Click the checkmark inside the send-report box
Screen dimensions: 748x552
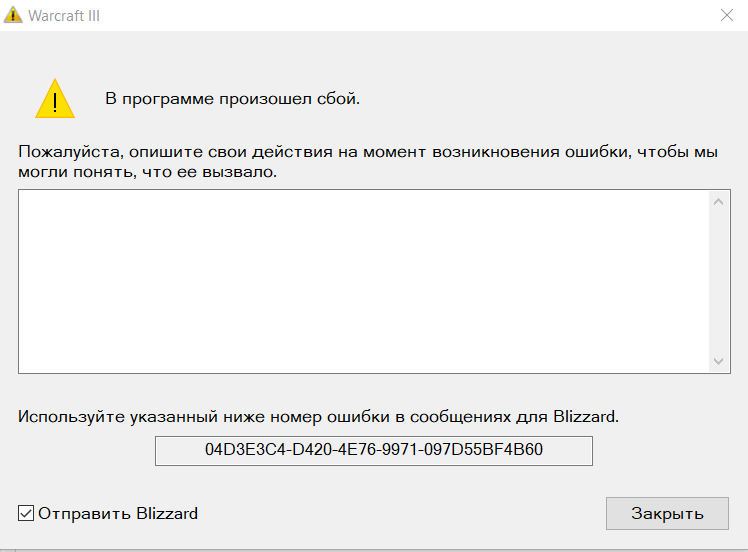pos(26,514)
